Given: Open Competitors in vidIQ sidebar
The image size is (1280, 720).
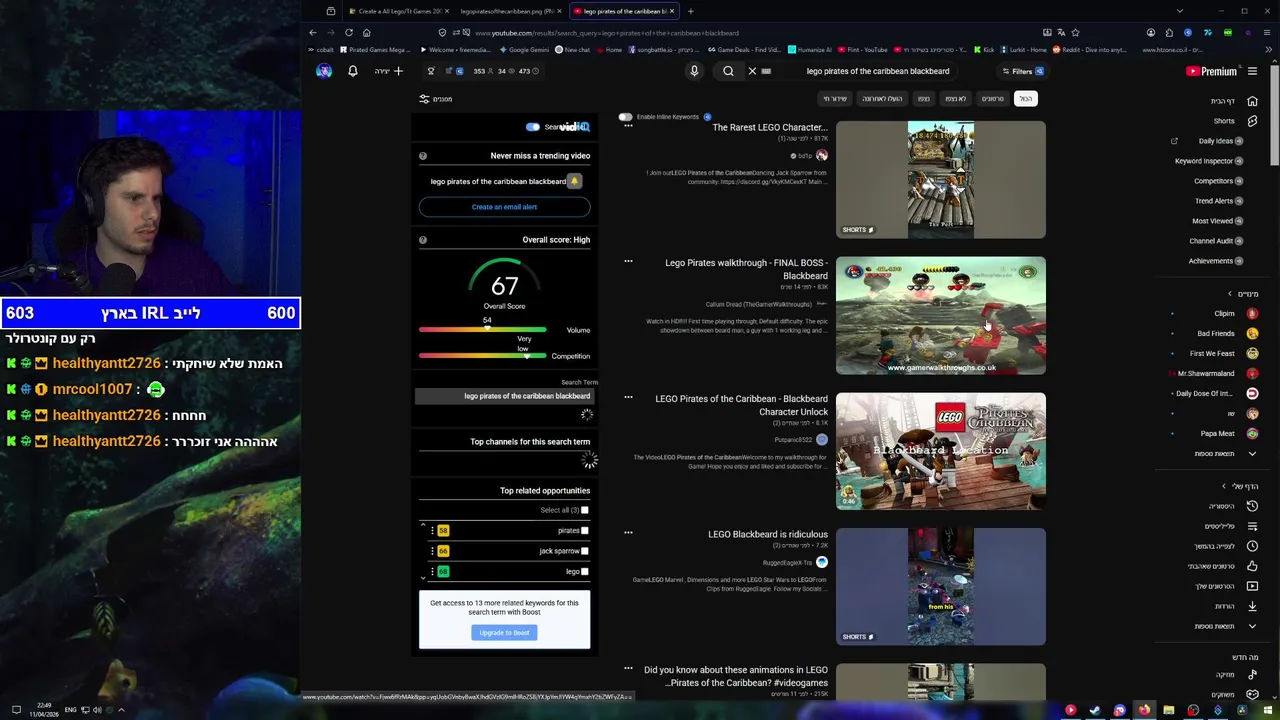Looking at the screenshot, I should pos(1218,181).
